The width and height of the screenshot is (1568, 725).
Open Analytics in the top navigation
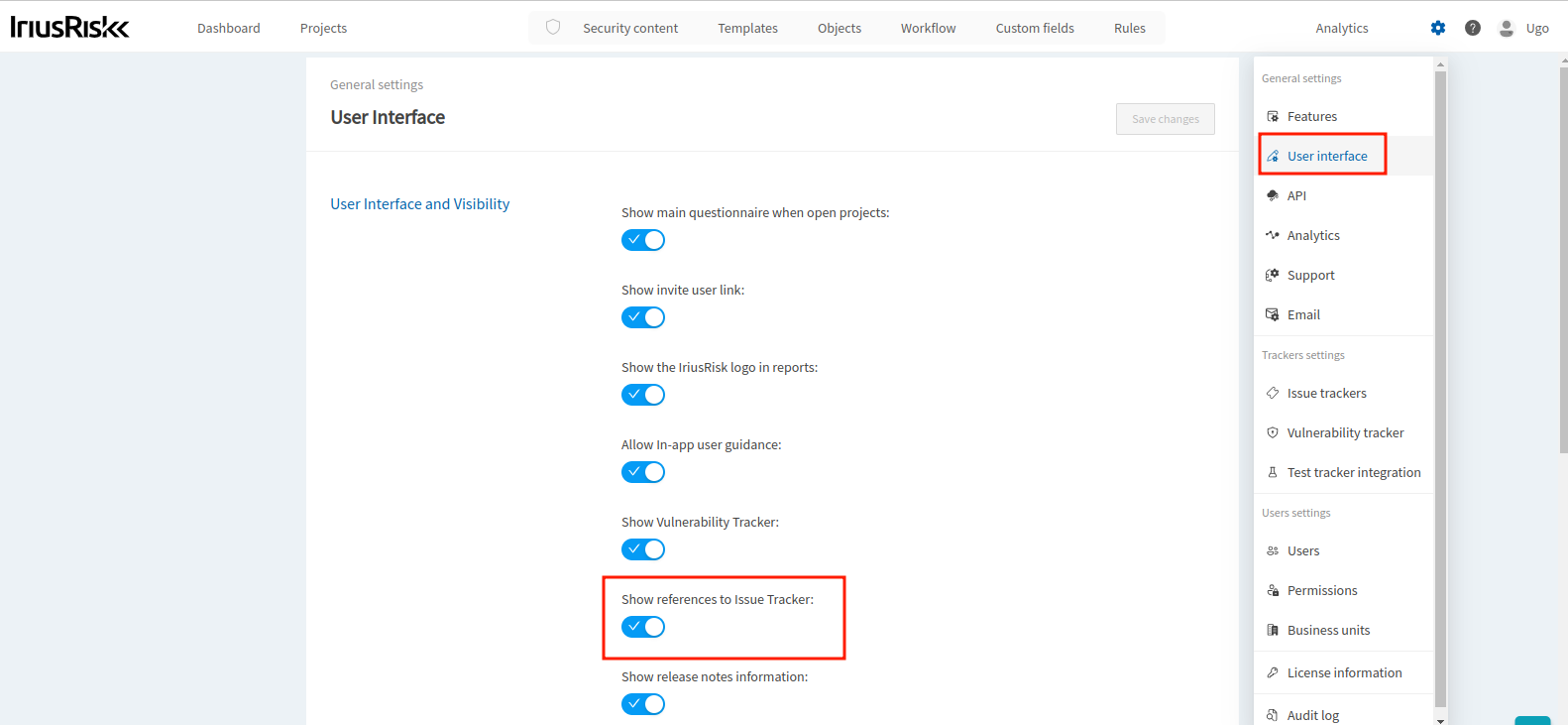[1342, 28]
